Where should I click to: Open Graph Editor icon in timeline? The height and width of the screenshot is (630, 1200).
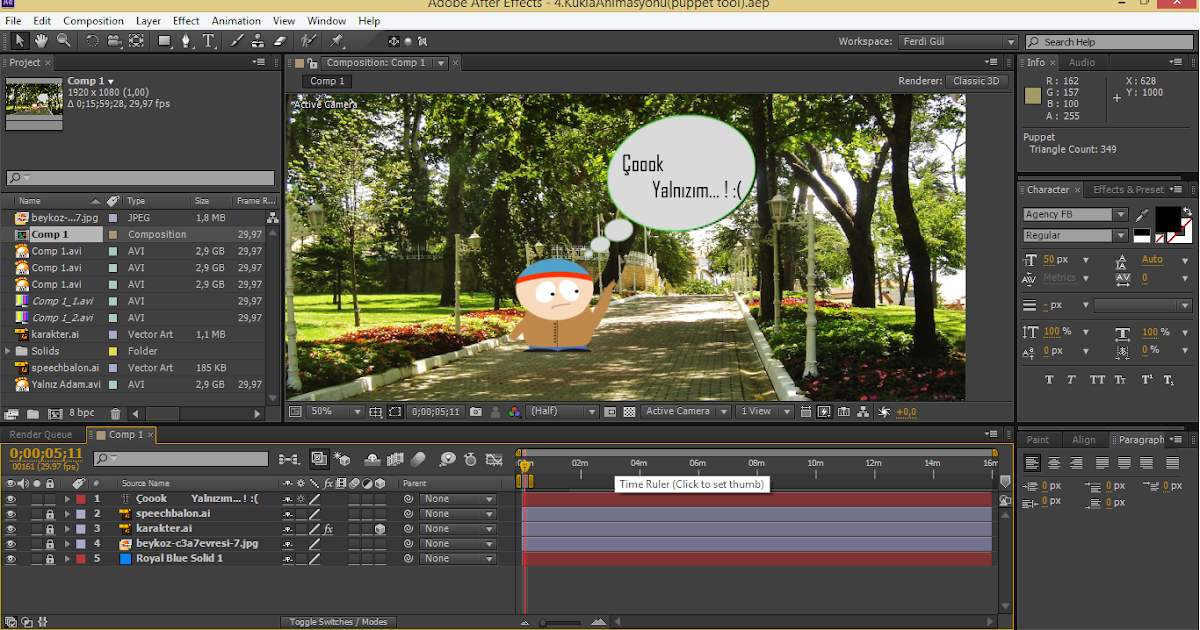pyautogui.click(x=494, y=459)
